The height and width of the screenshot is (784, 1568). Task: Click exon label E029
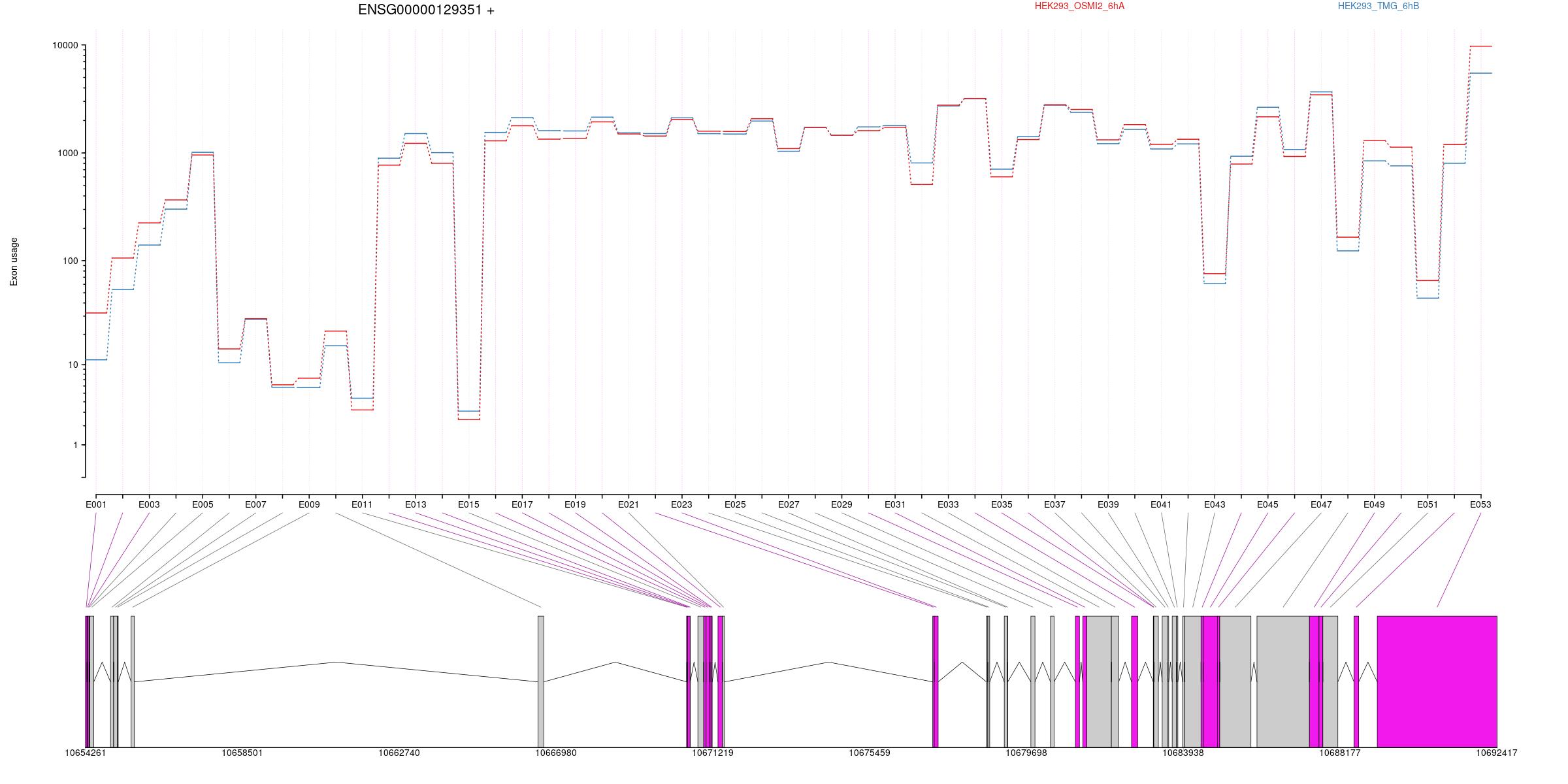[x=841, y=505]
